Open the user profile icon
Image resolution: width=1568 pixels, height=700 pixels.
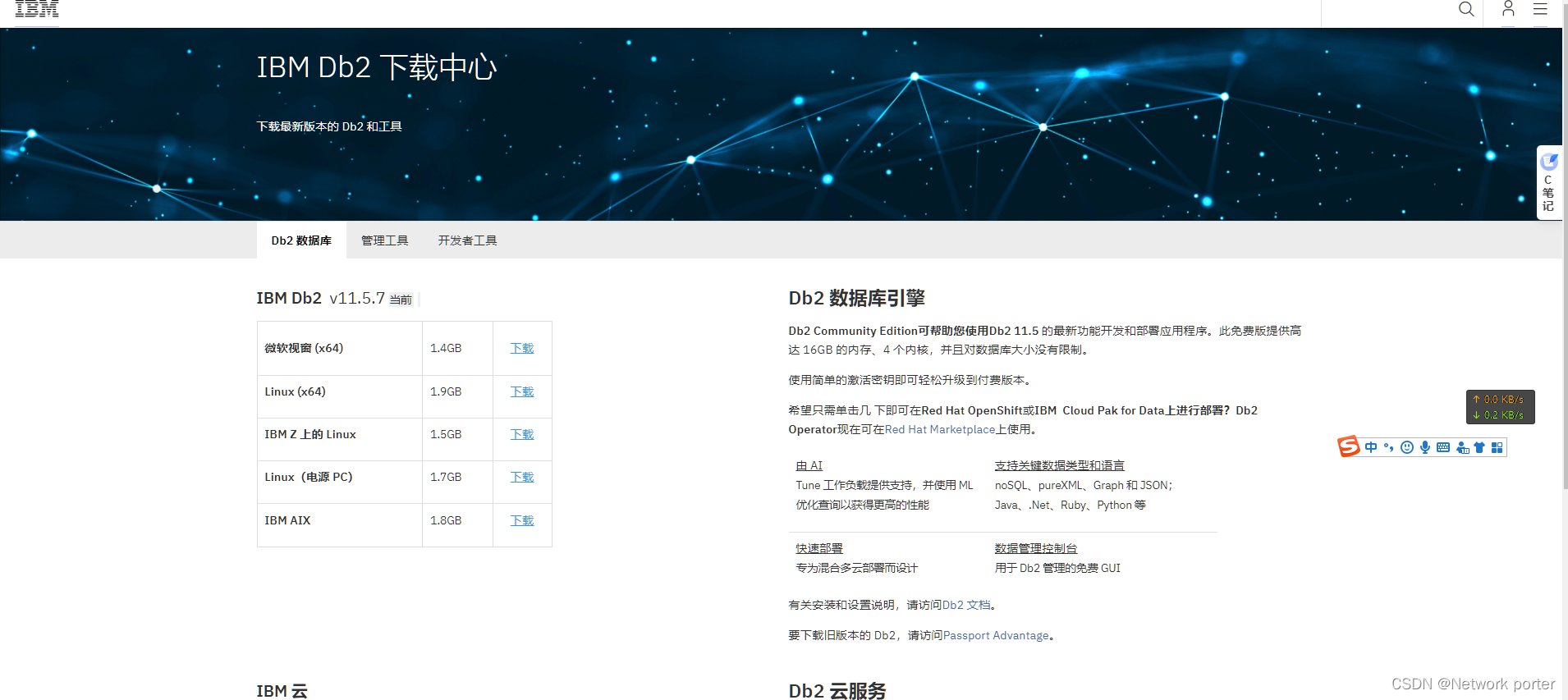point(1508,9)
